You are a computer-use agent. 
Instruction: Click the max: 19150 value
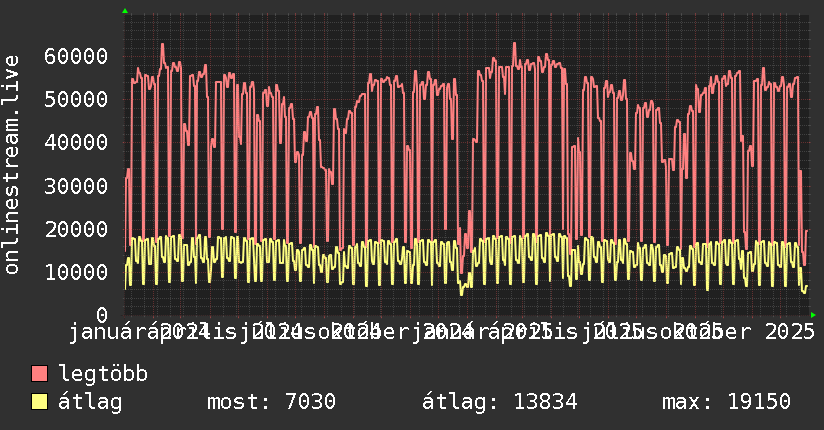click(x=726, y=402)
